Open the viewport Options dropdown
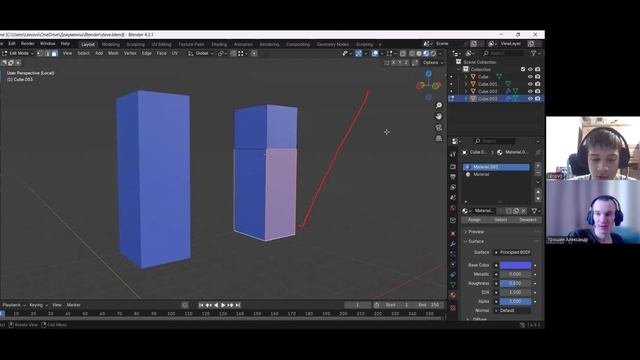 coord(433,63)
